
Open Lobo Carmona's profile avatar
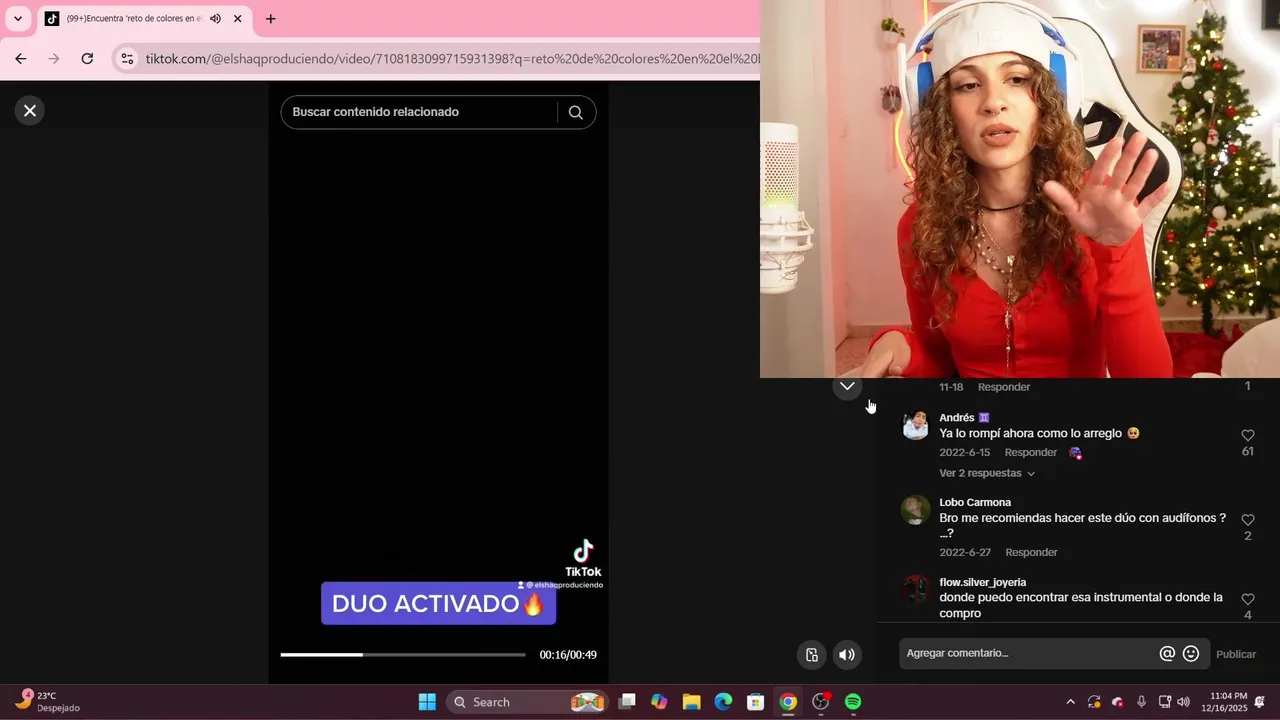915,510
